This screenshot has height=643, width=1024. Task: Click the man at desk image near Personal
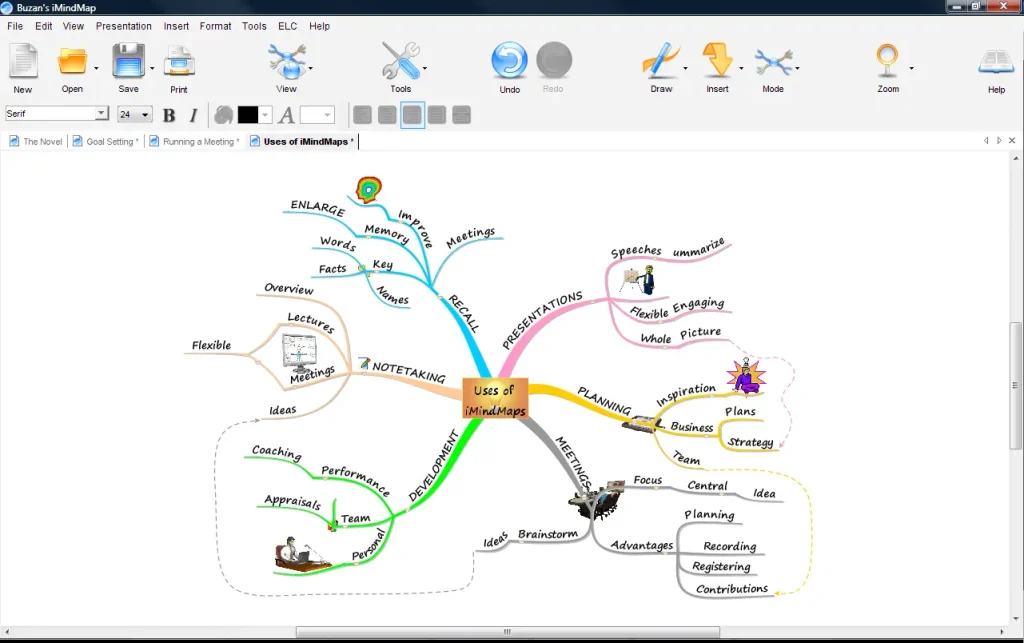click(x=302, y=555)
